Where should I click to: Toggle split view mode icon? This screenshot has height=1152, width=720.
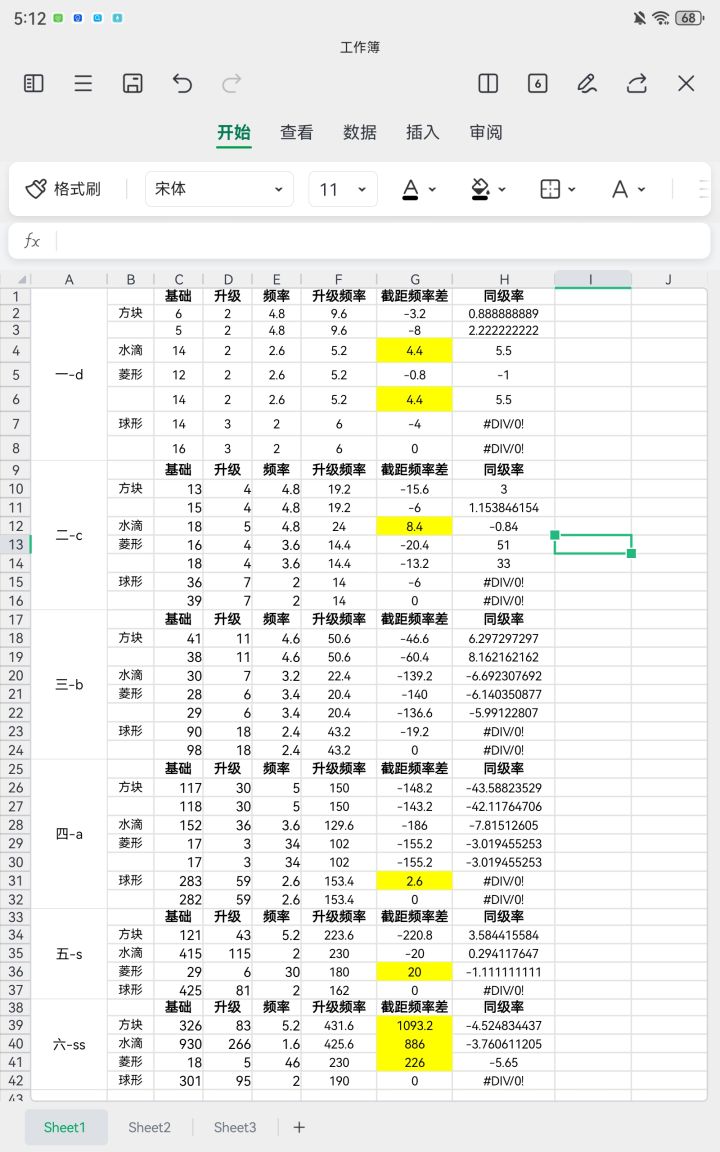click(488, 84)
